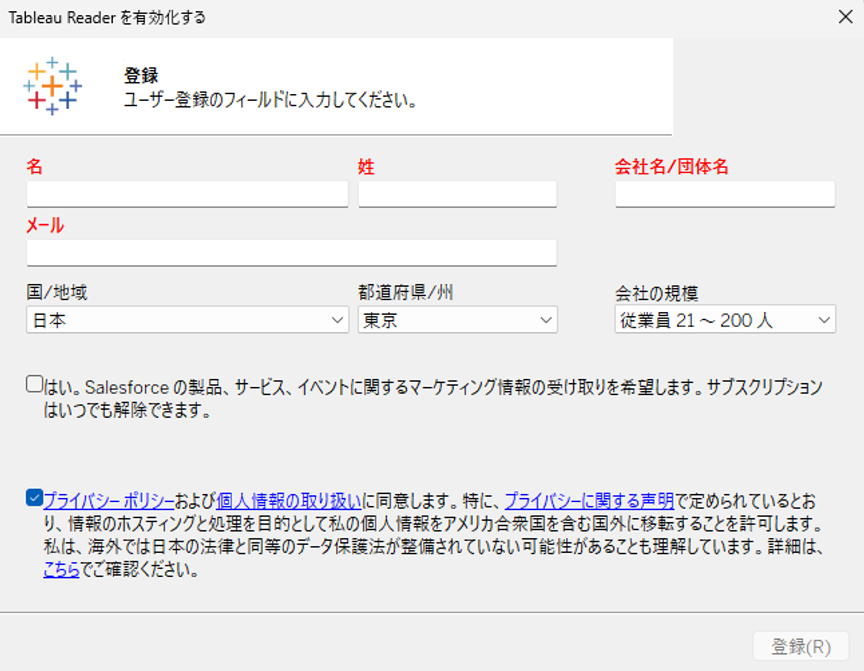Click the Tableau logo icon

pyautogui.click(x=52, y=86)
